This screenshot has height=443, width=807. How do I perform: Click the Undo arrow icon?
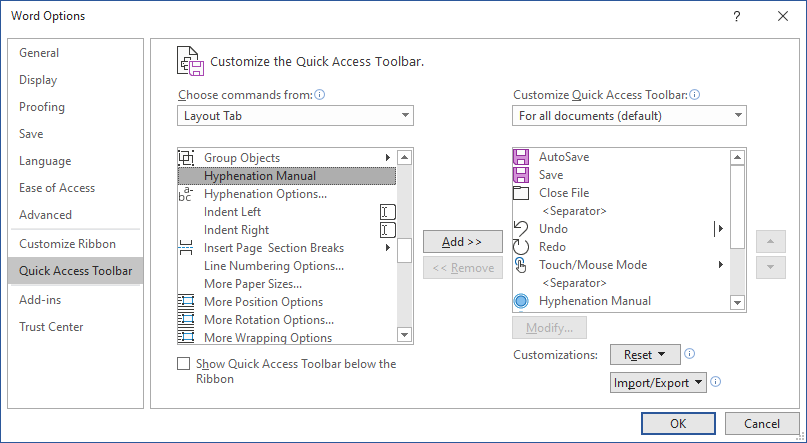[x=521, y=228]
